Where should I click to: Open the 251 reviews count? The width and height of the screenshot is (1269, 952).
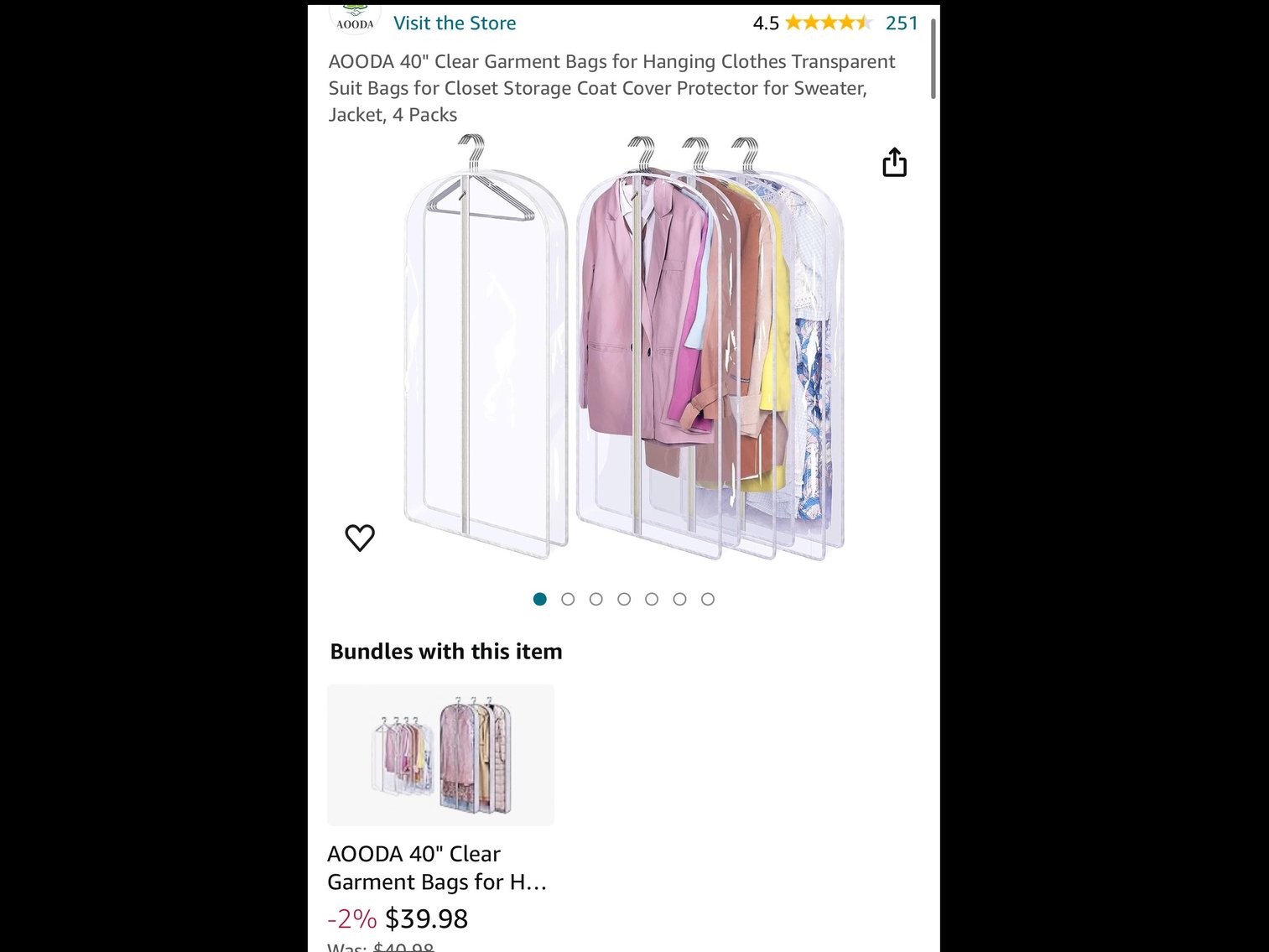coord(902,23)
